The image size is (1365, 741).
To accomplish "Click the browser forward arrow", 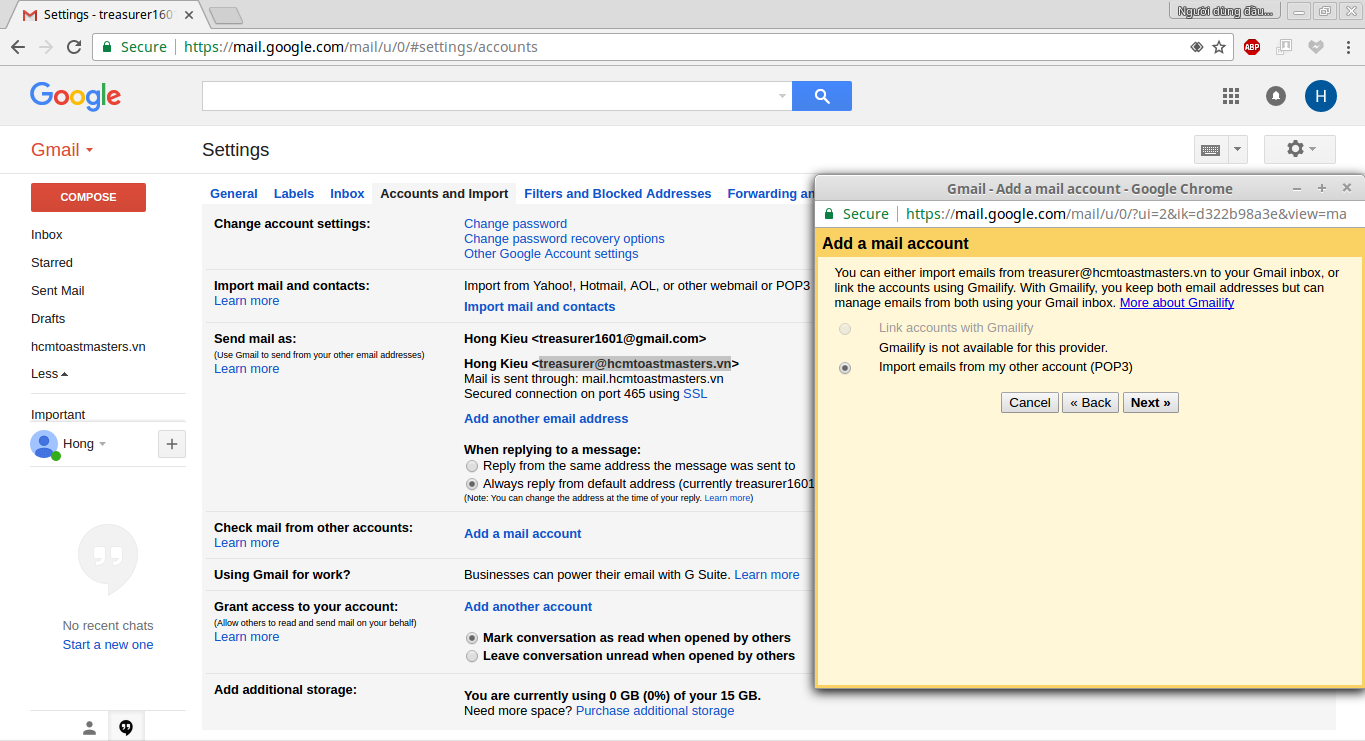I will tap(46, 47).
